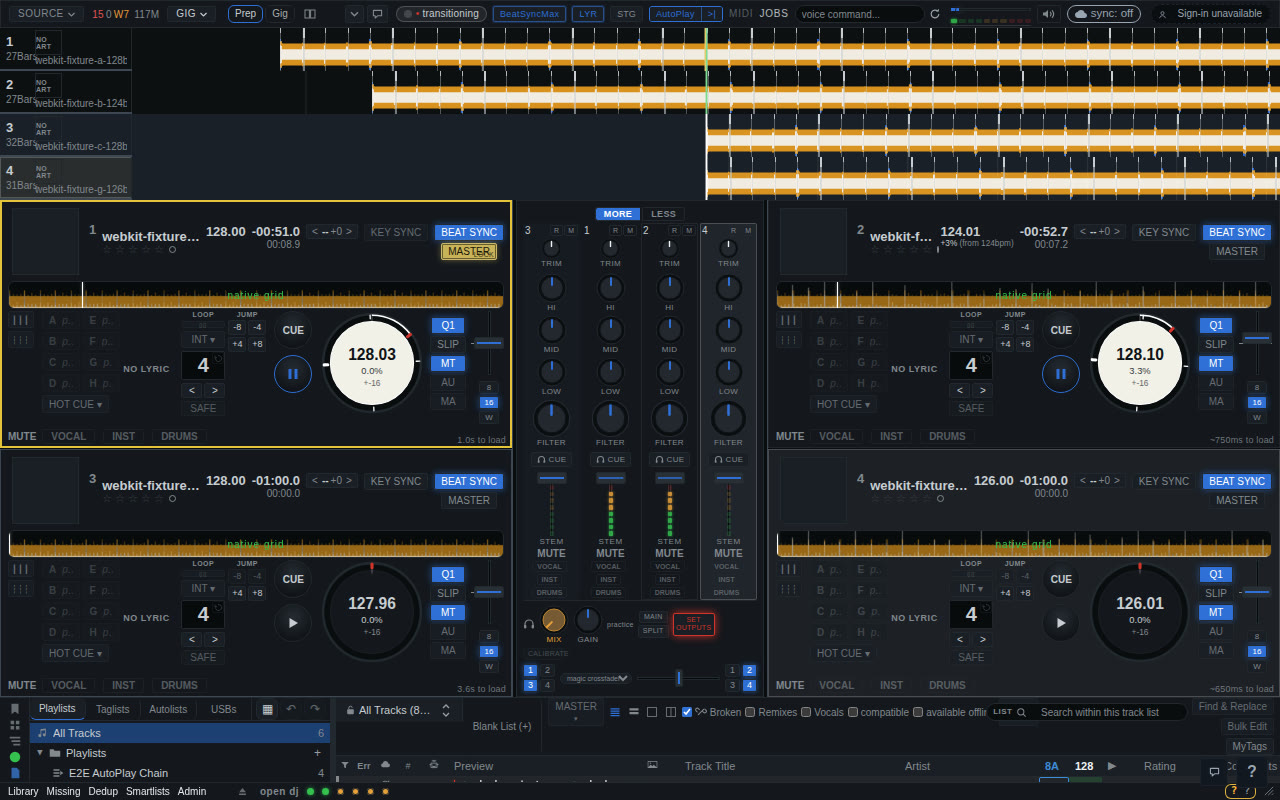Switch to Prep mode
The height and width of the screenshot is (800, 1280).
click(245, 14)
